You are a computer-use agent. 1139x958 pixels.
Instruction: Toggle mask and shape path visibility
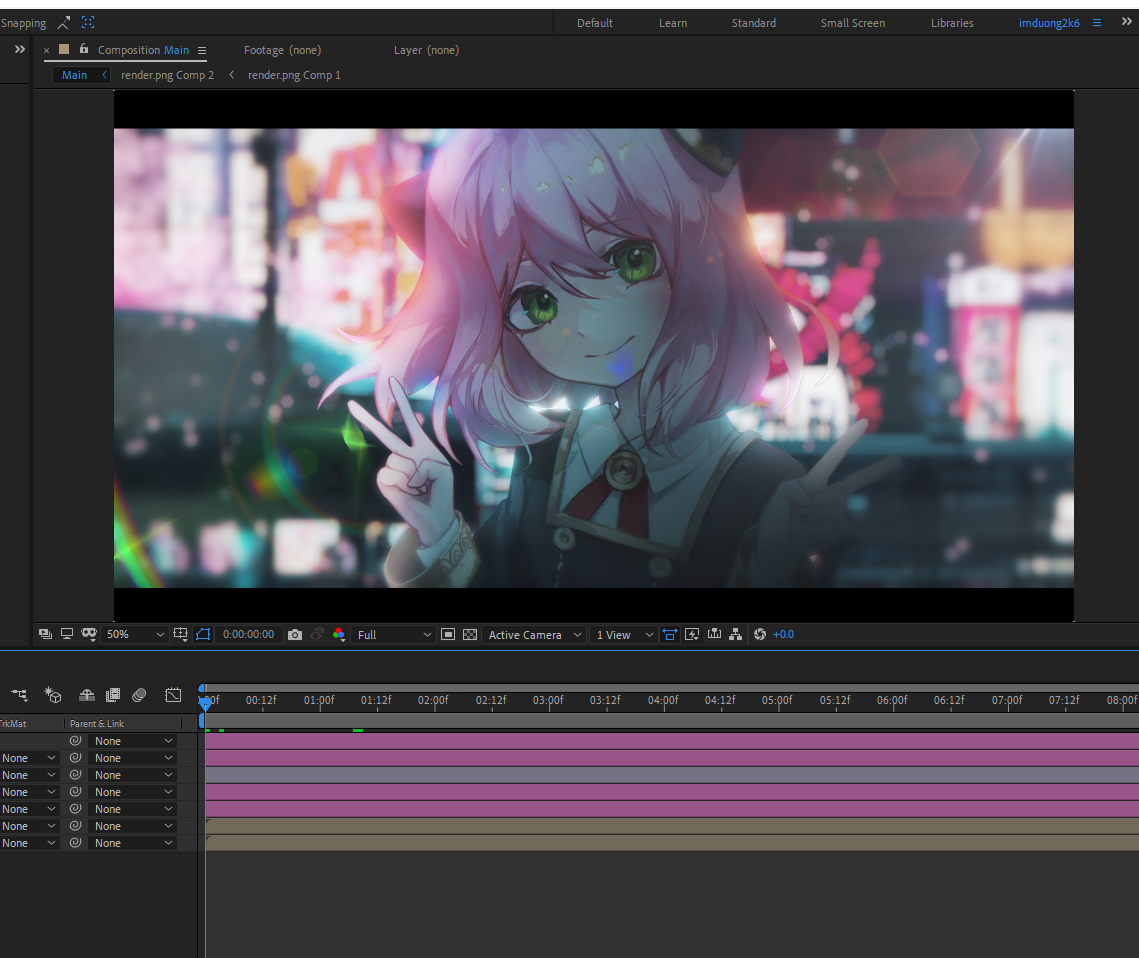click(x=203, y=634)
